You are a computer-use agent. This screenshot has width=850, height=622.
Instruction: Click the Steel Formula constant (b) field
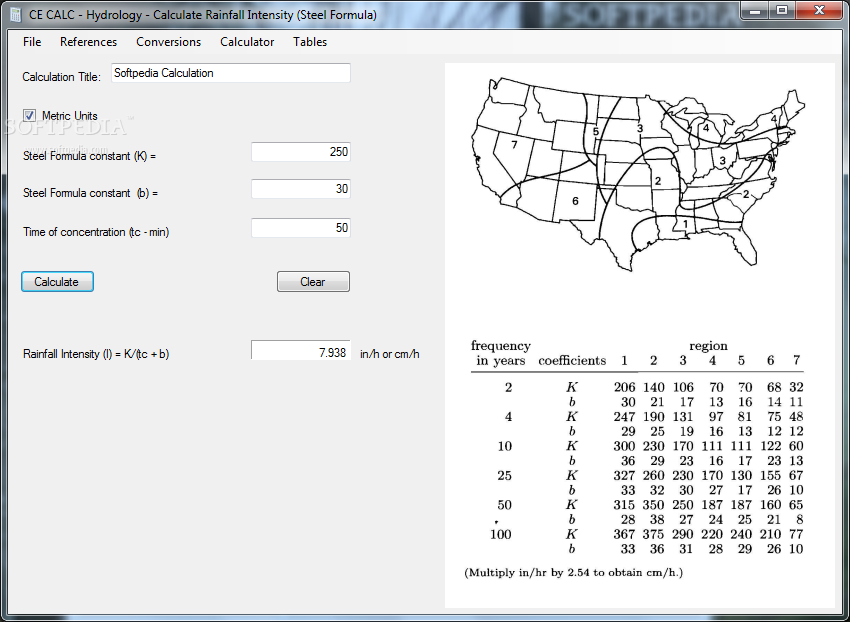pos(301,189)
